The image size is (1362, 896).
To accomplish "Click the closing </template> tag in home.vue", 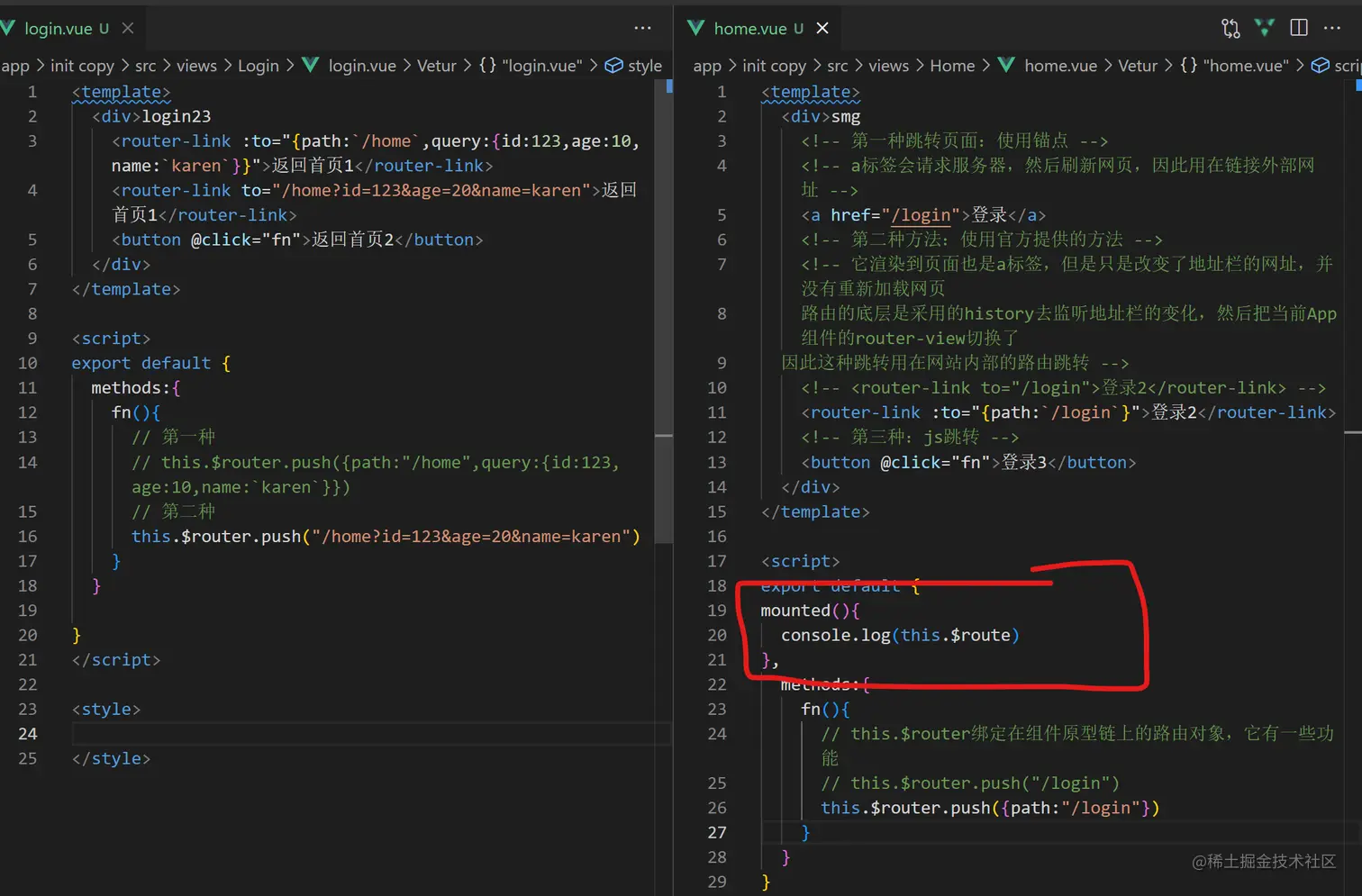I will click(x=815, y=511).
